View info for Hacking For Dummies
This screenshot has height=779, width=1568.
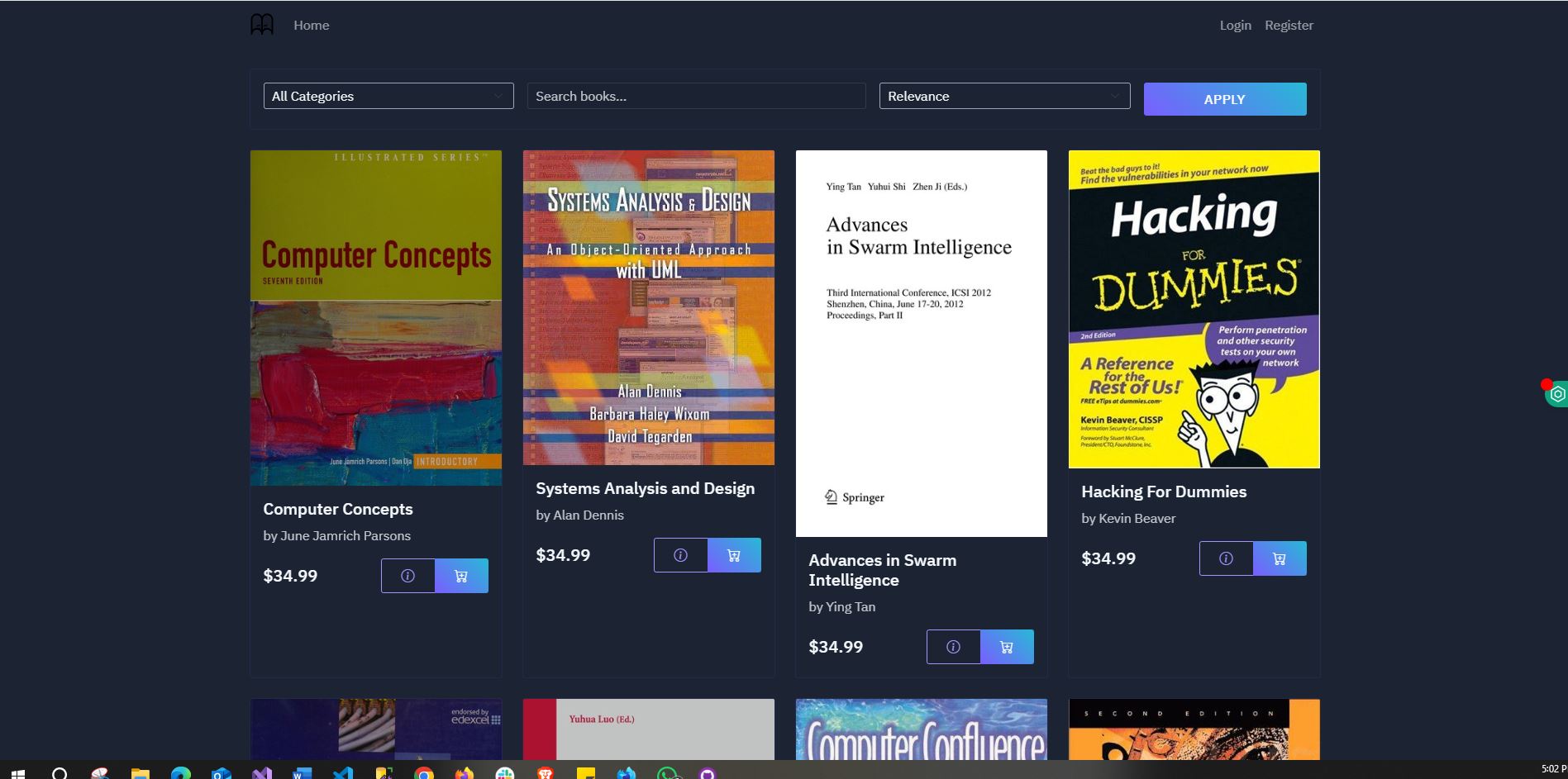[1226, 558]
